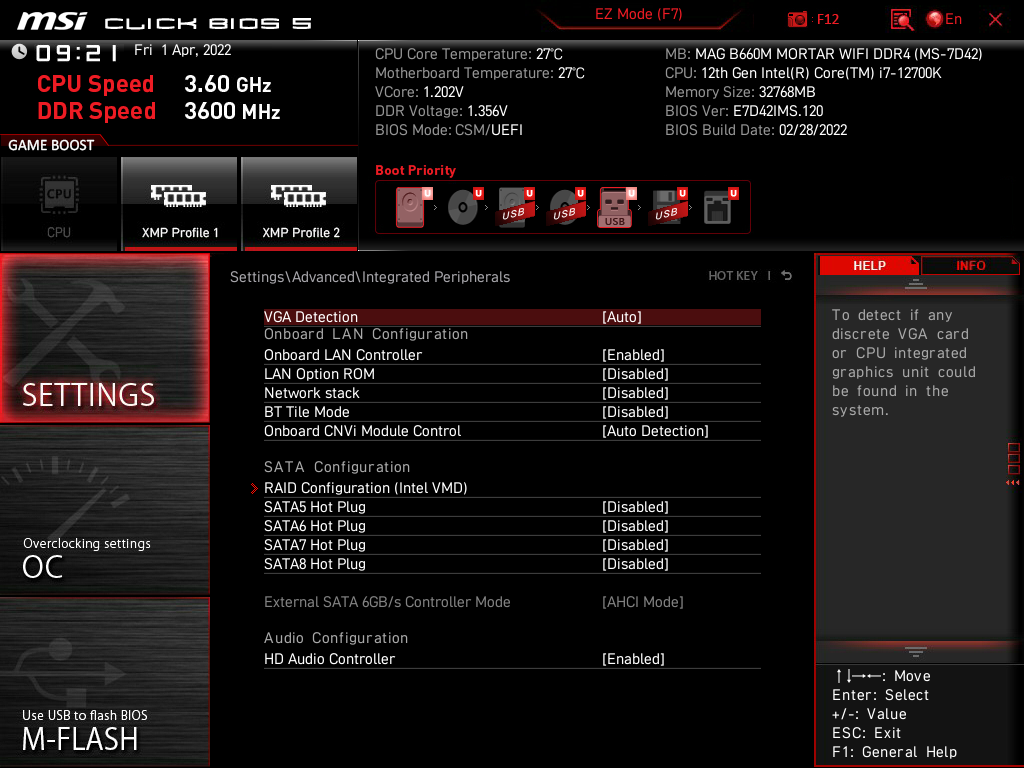Click the CPU chip Game Boost icon

[59, 195]
